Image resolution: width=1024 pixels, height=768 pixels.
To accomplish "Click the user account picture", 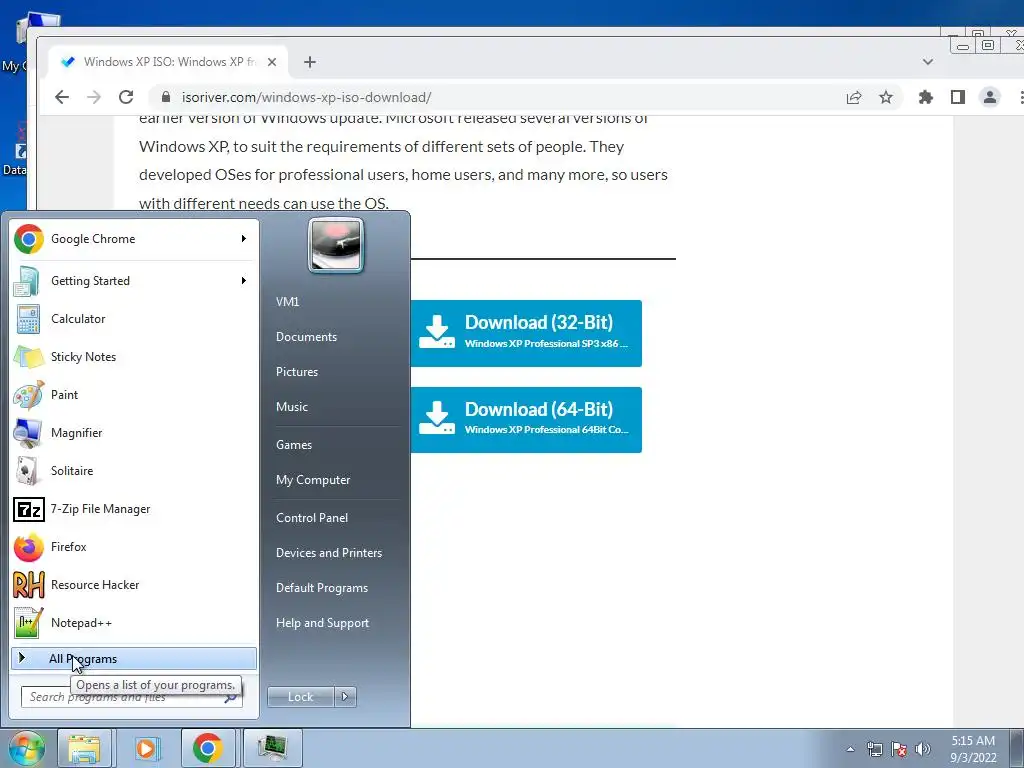I will point(336,245).
